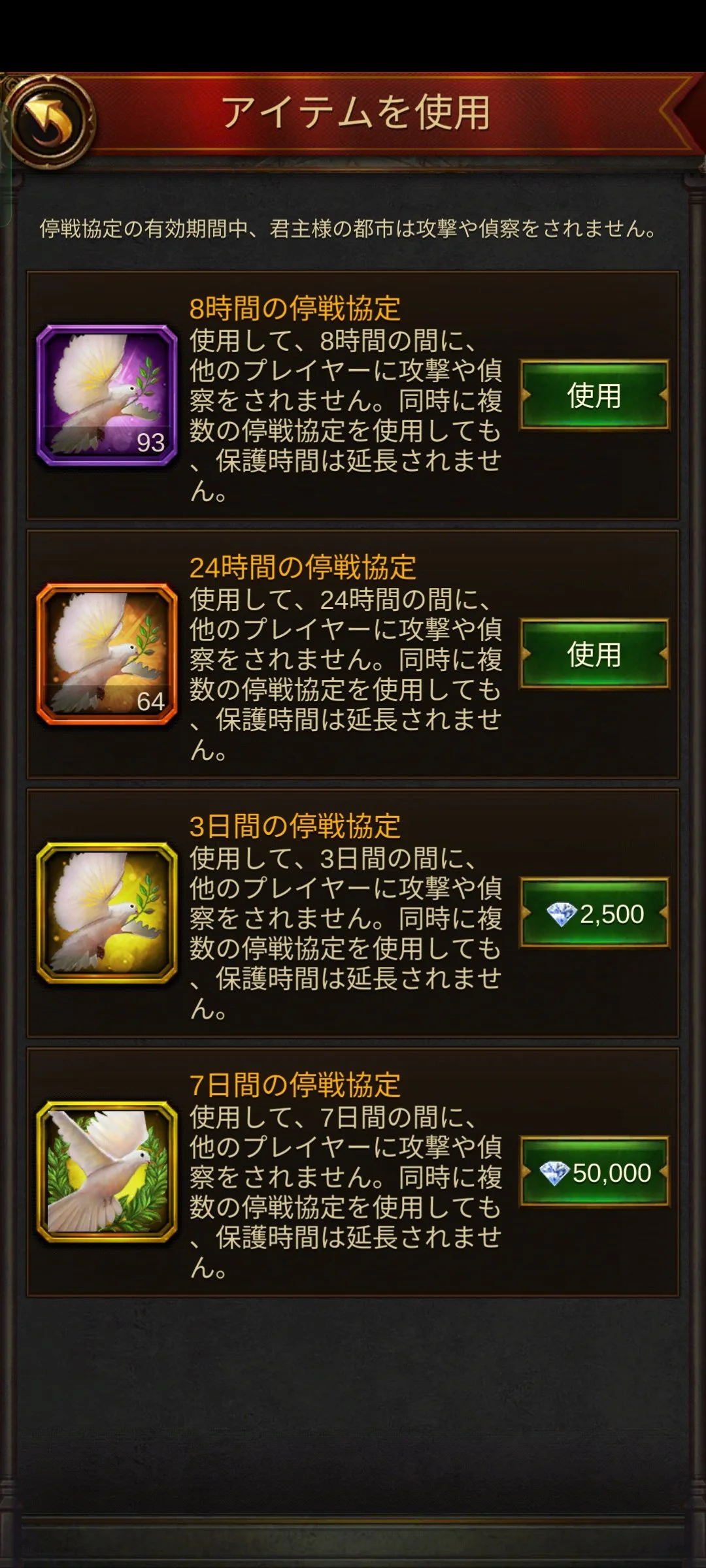Buy the 3-day truce for 2,500 gems
The height and width of the screenshot is (1568, 706).
click(594, 913)
